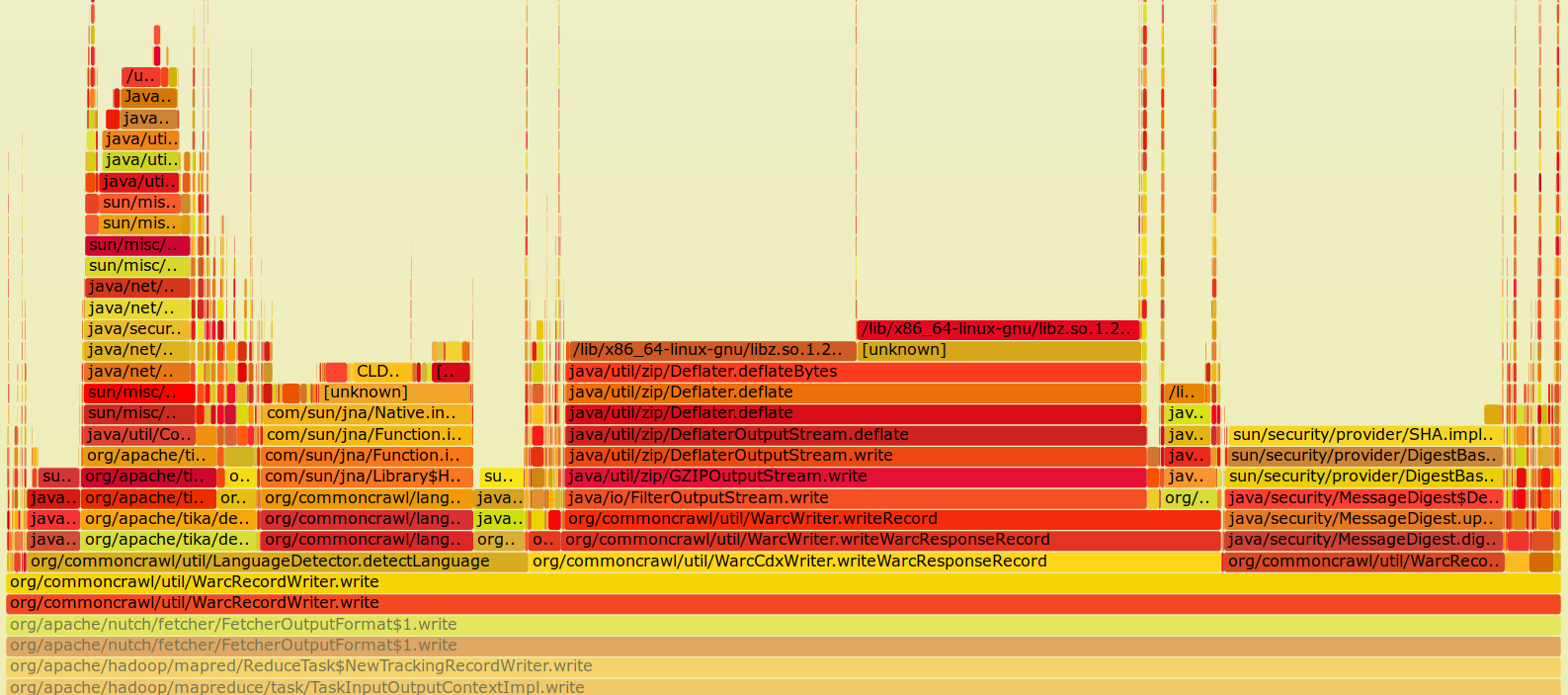
Task: Click the java/security/MessageDigest.up.. frame
Action: click(x=1363, y=519)
